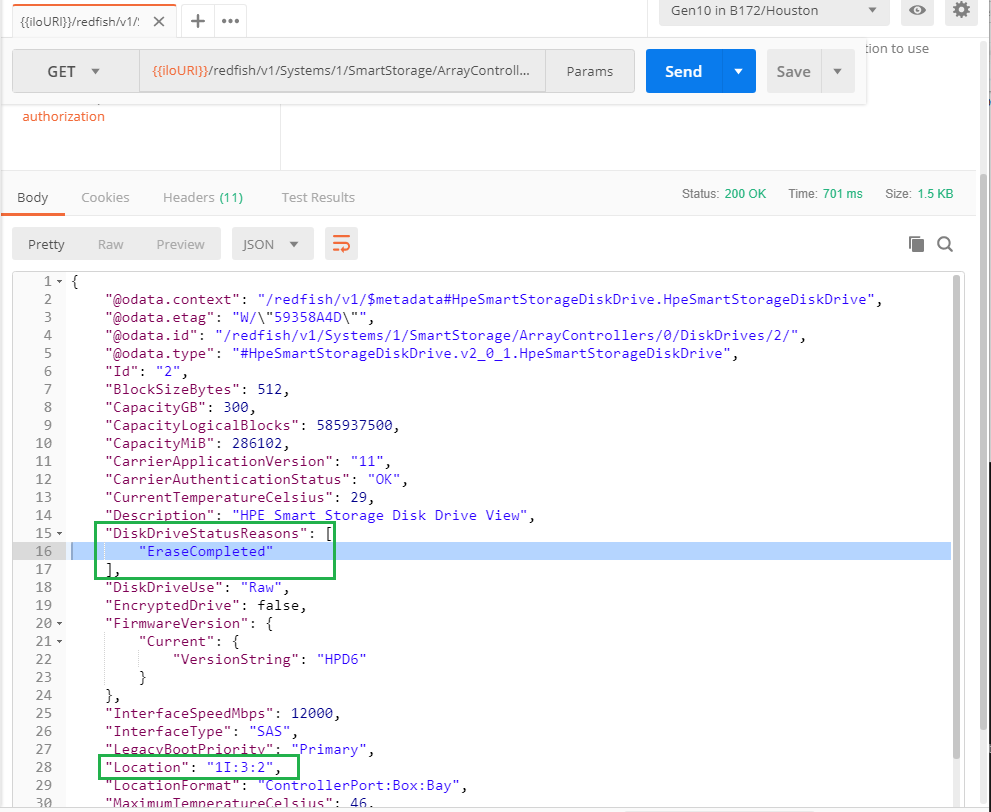Open the tab options ellipsis menu
This screenshot has width=991, height=812.
230,21
